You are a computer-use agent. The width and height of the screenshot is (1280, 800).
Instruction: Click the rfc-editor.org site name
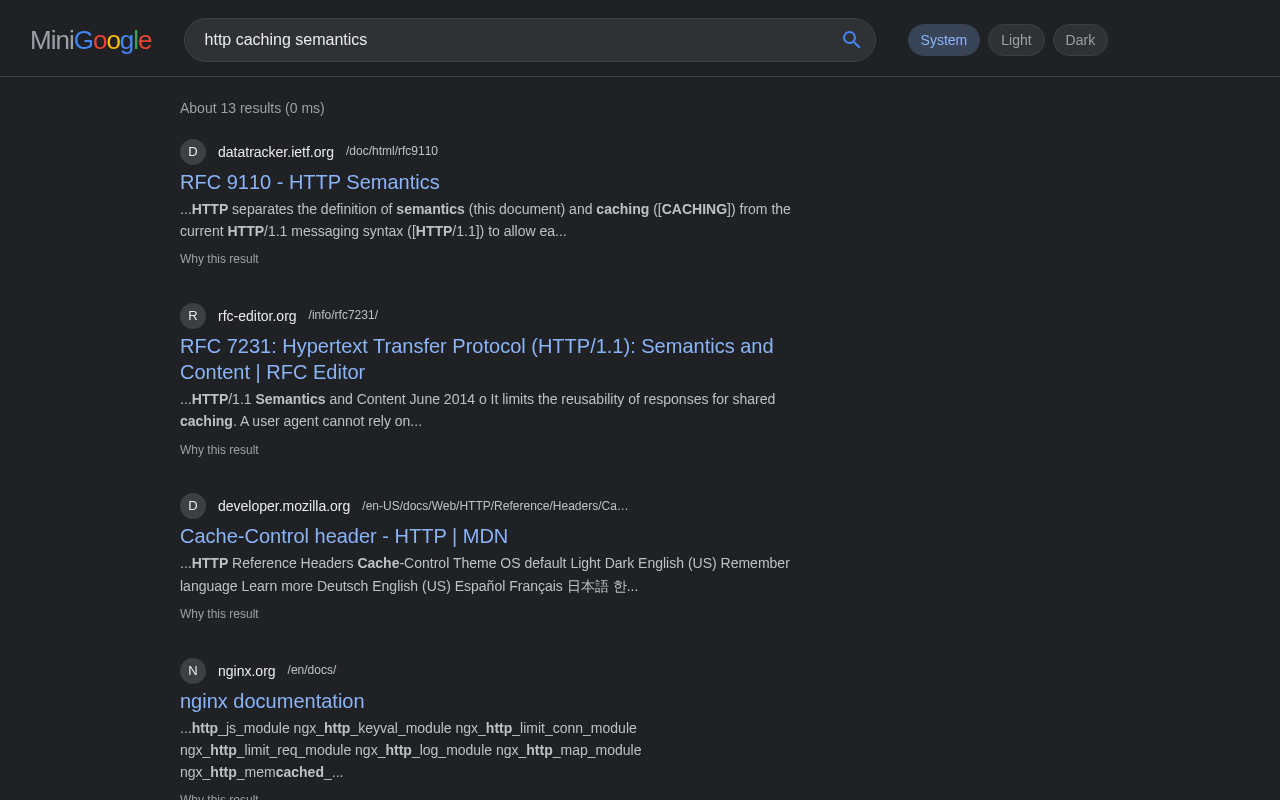pos(257,316)
